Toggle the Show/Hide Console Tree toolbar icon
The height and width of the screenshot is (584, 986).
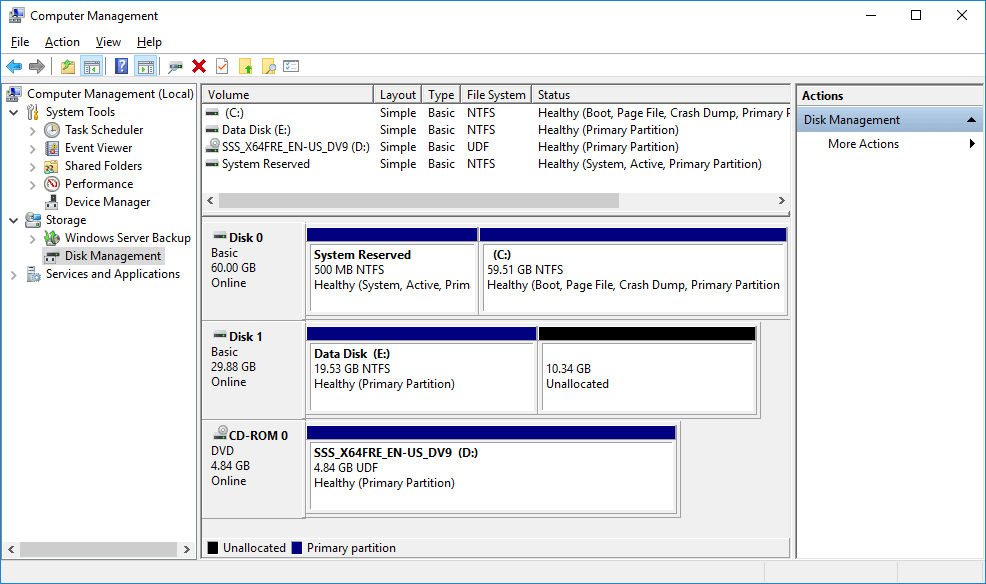click(92, 66)
